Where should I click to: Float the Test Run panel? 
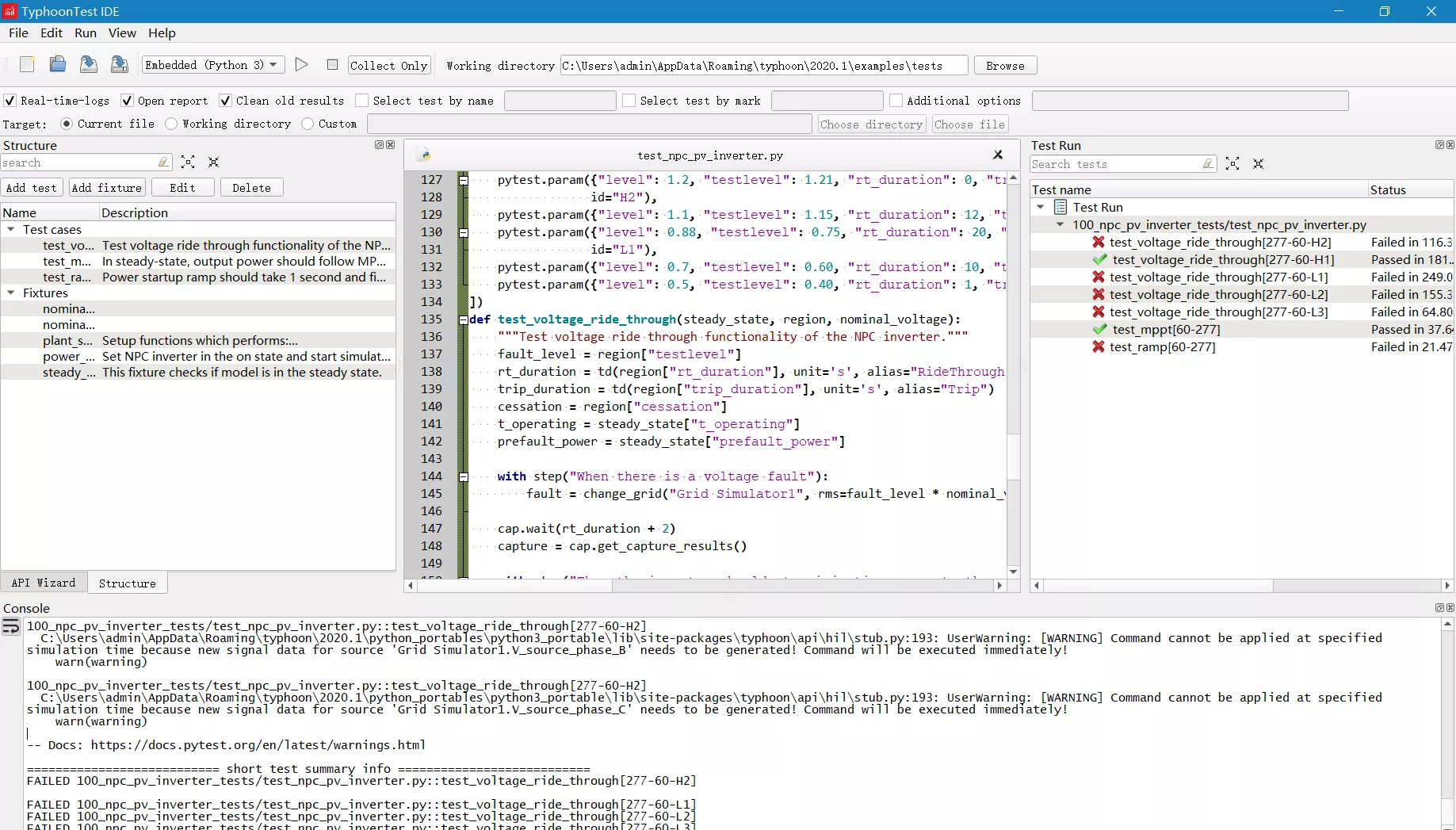click(1439, 145)
